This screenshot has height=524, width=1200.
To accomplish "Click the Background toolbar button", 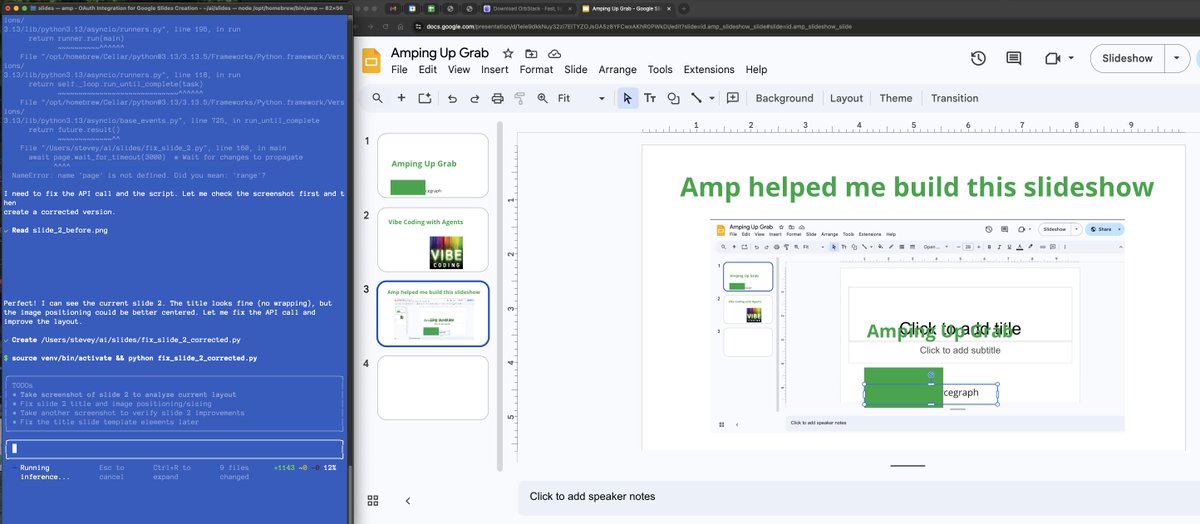I will coord(784,98).
